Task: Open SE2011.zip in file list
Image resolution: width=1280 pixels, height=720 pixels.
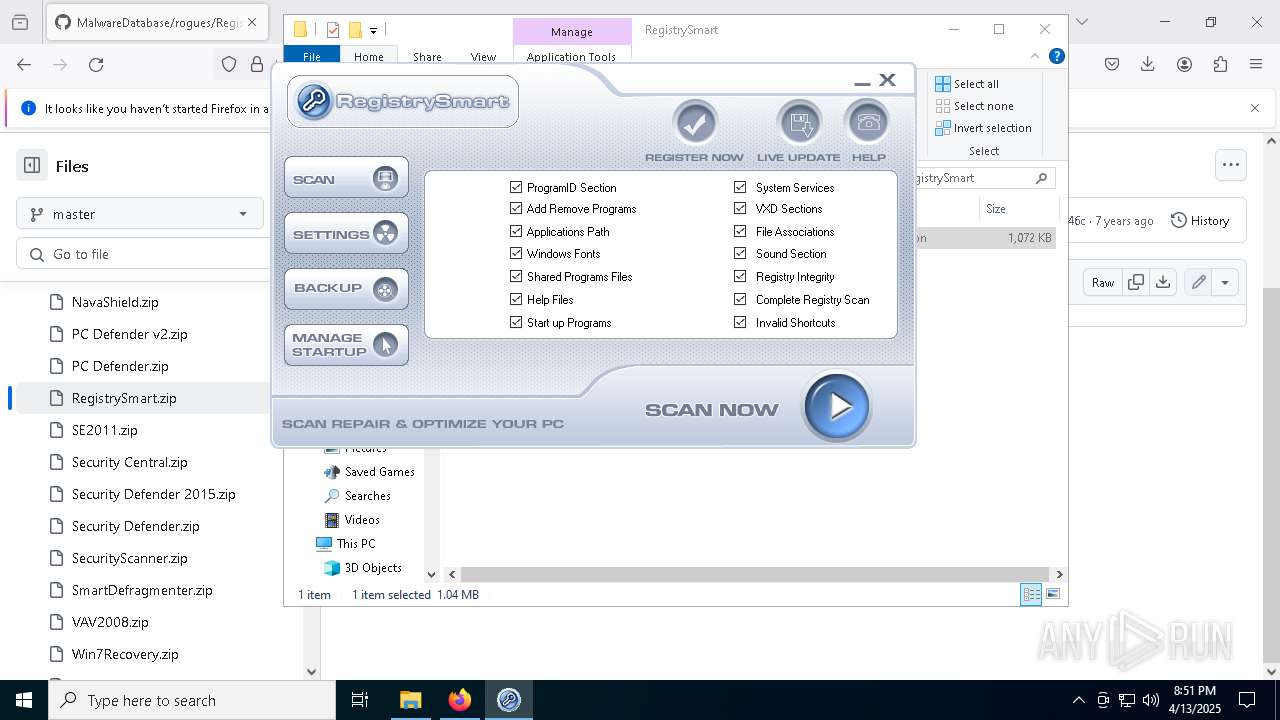Action: tap(105, 430)
